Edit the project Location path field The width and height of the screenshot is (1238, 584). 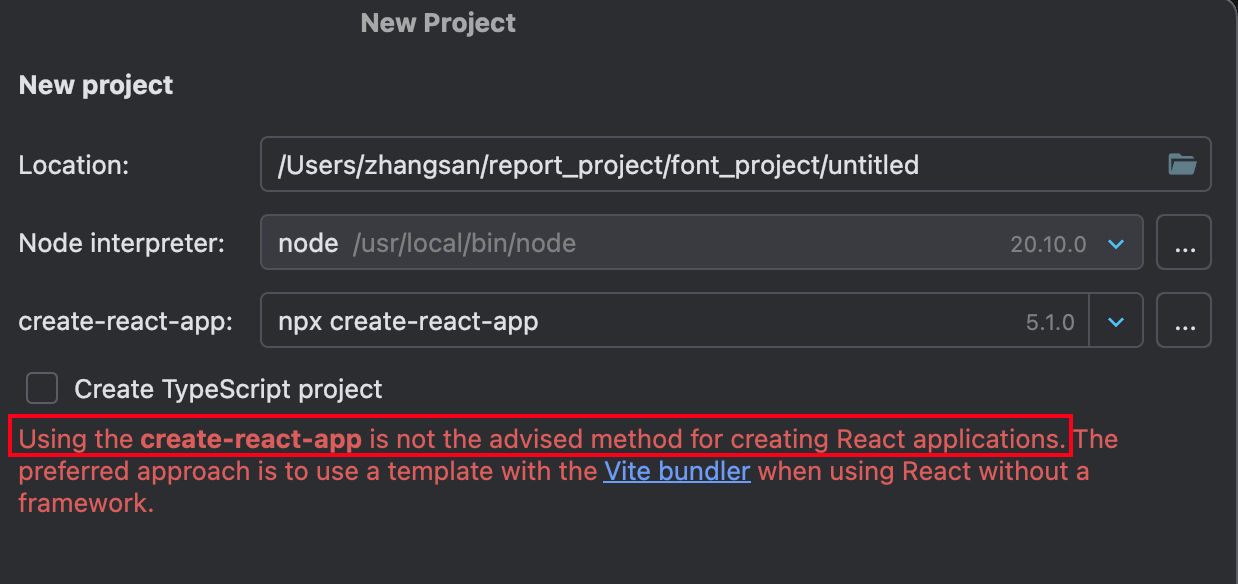736,164
